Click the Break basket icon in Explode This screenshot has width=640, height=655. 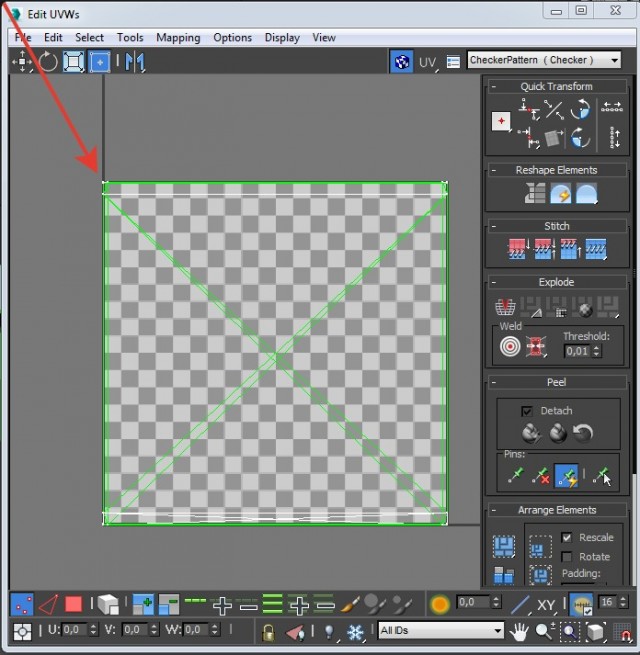pyautogui.click(x=505, y=307)
